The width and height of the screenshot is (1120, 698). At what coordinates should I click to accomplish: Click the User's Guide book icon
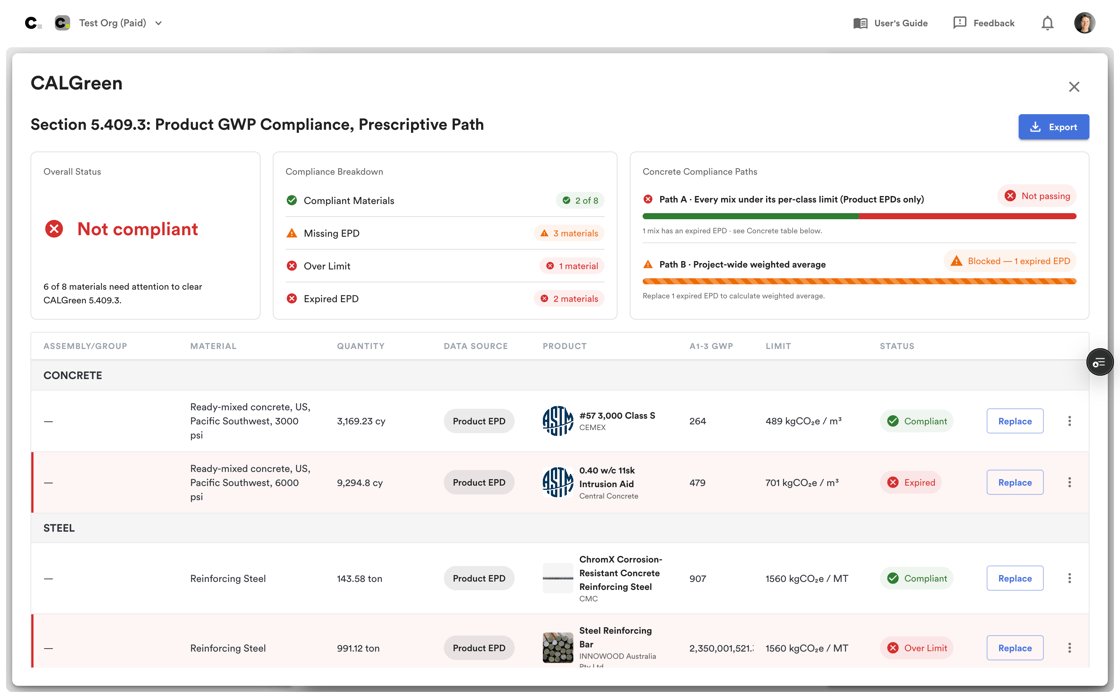860,24
